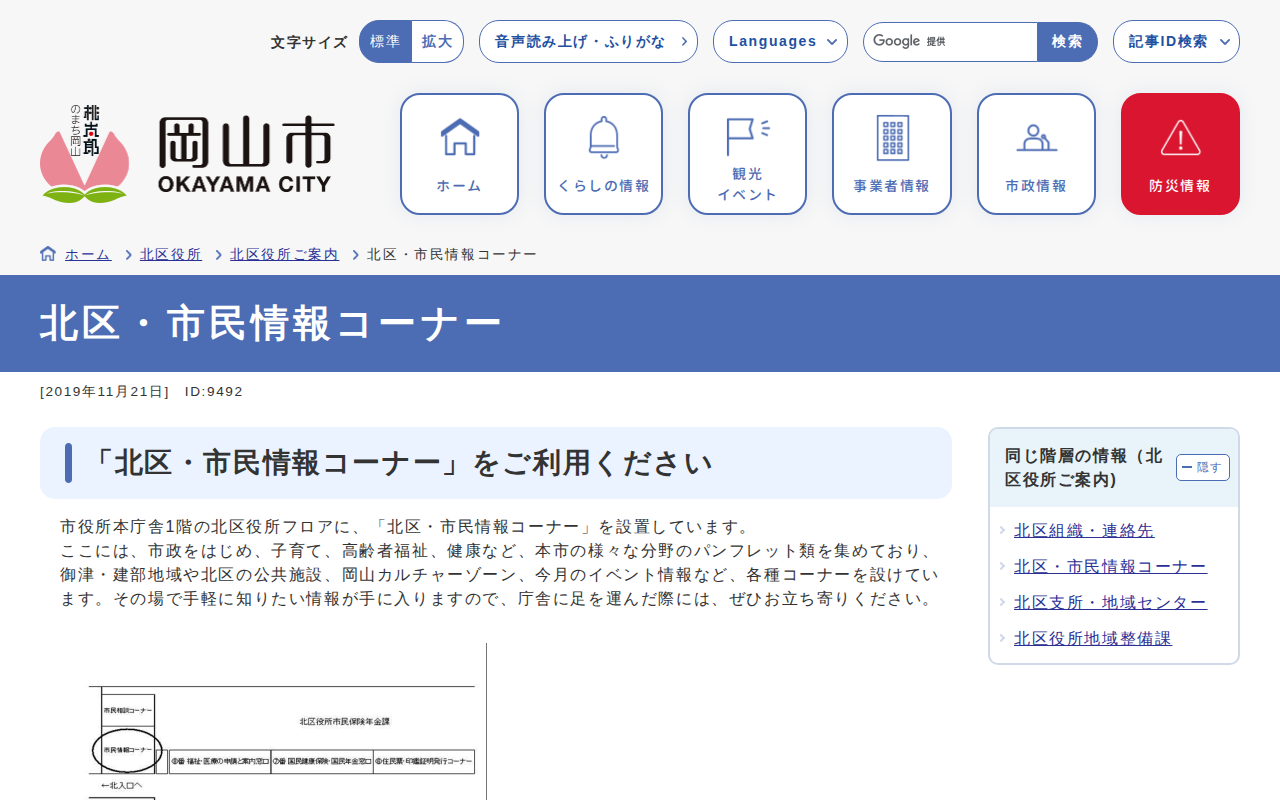The image size is (1280, 800).
Task: Set text size to 拡大
Action: click(437, 42)
